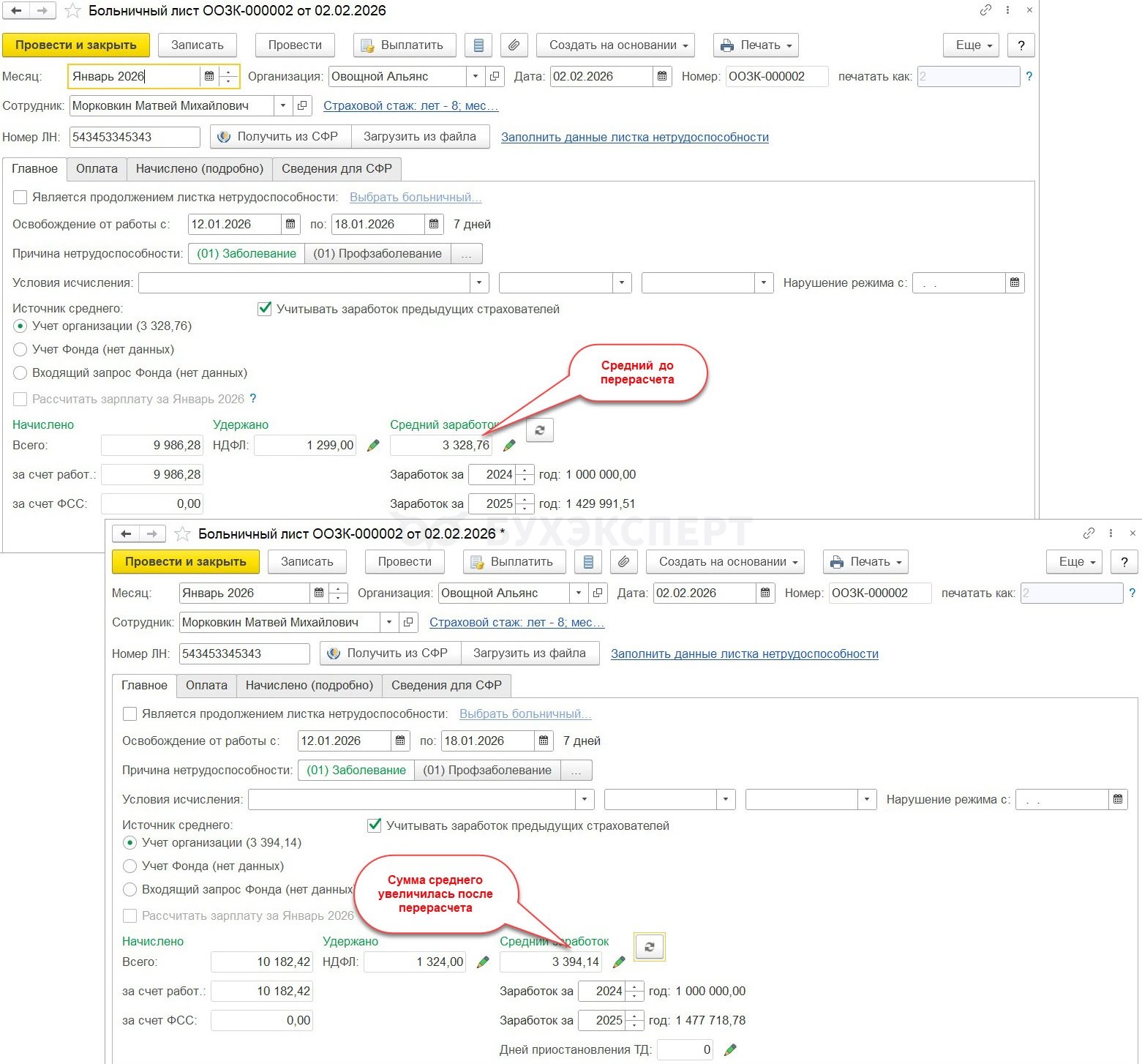This screenshot has height=1064, width=1142.
Task: Expand the Организация dropdown in the back window
Action: click(x=476, y=76)
